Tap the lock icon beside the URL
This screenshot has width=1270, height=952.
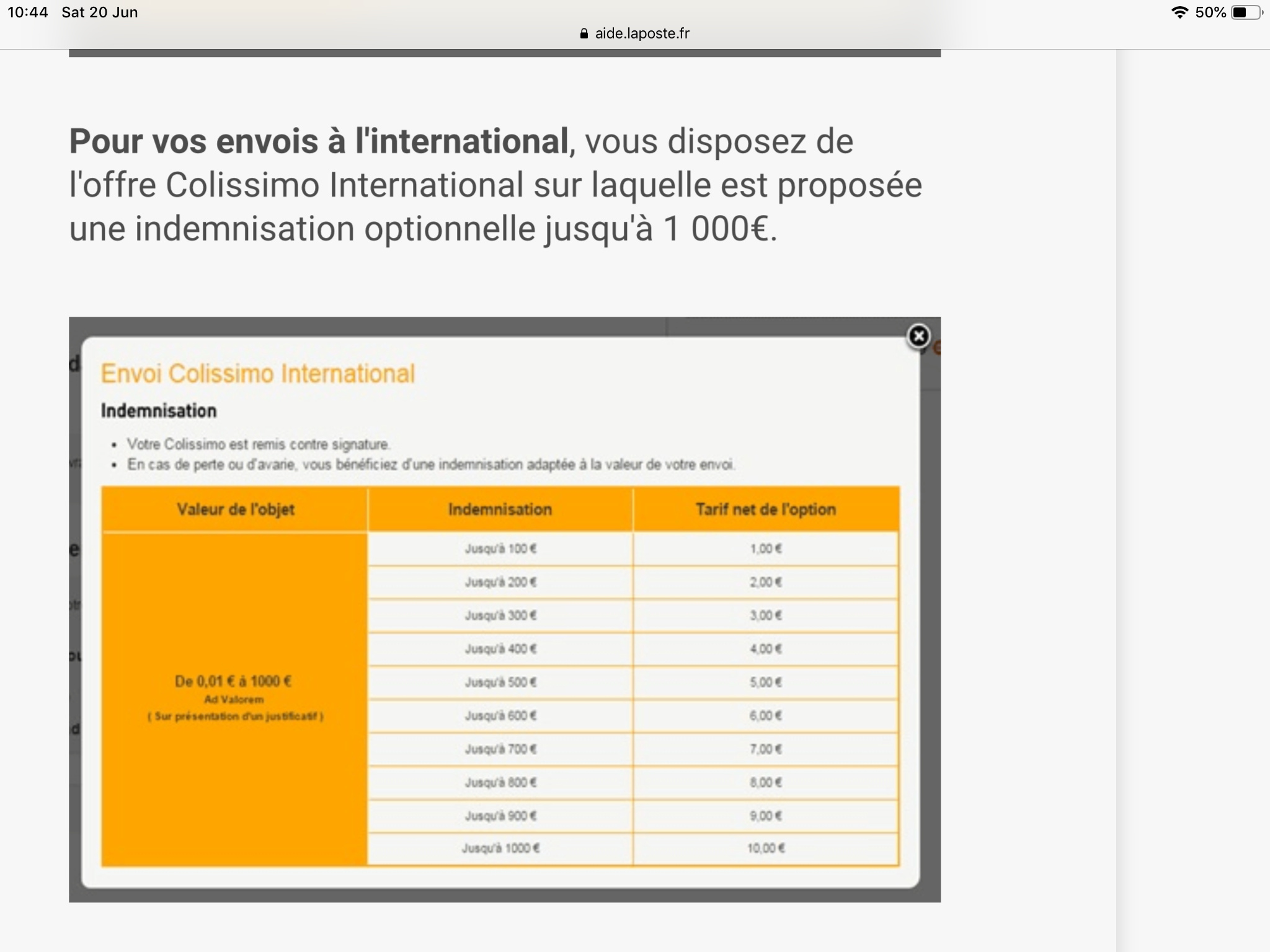(584, 33)
